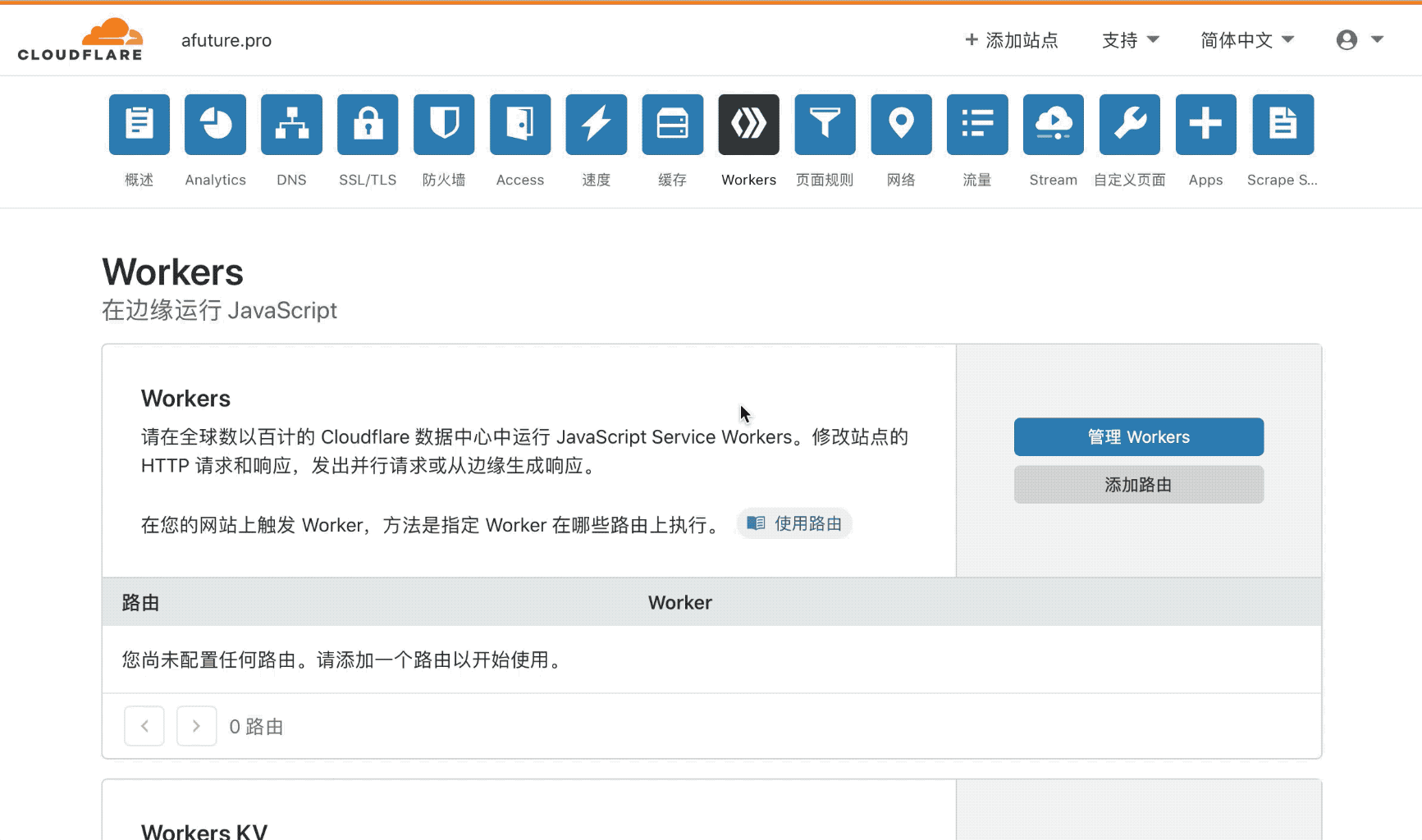This screenshot has height=840, width=1422.
Task: Open the 页面规则 filter icon
Action: tap(825, 125)
